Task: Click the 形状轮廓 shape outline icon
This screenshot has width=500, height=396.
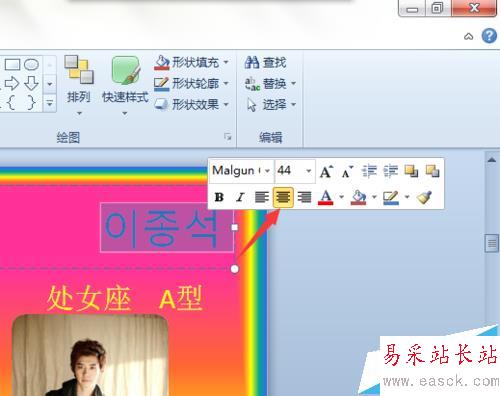Action: (162, 84)
